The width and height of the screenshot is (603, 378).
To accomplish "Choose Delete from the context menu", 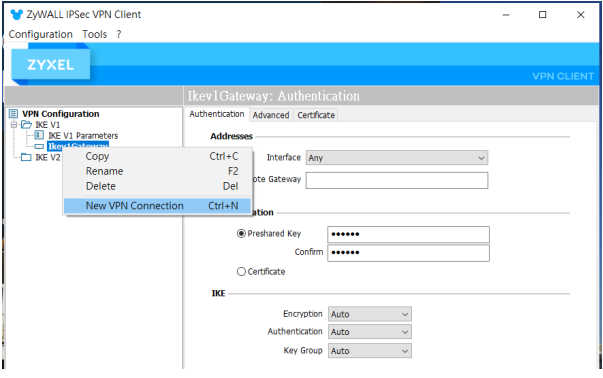I will [x=158, y=186].
